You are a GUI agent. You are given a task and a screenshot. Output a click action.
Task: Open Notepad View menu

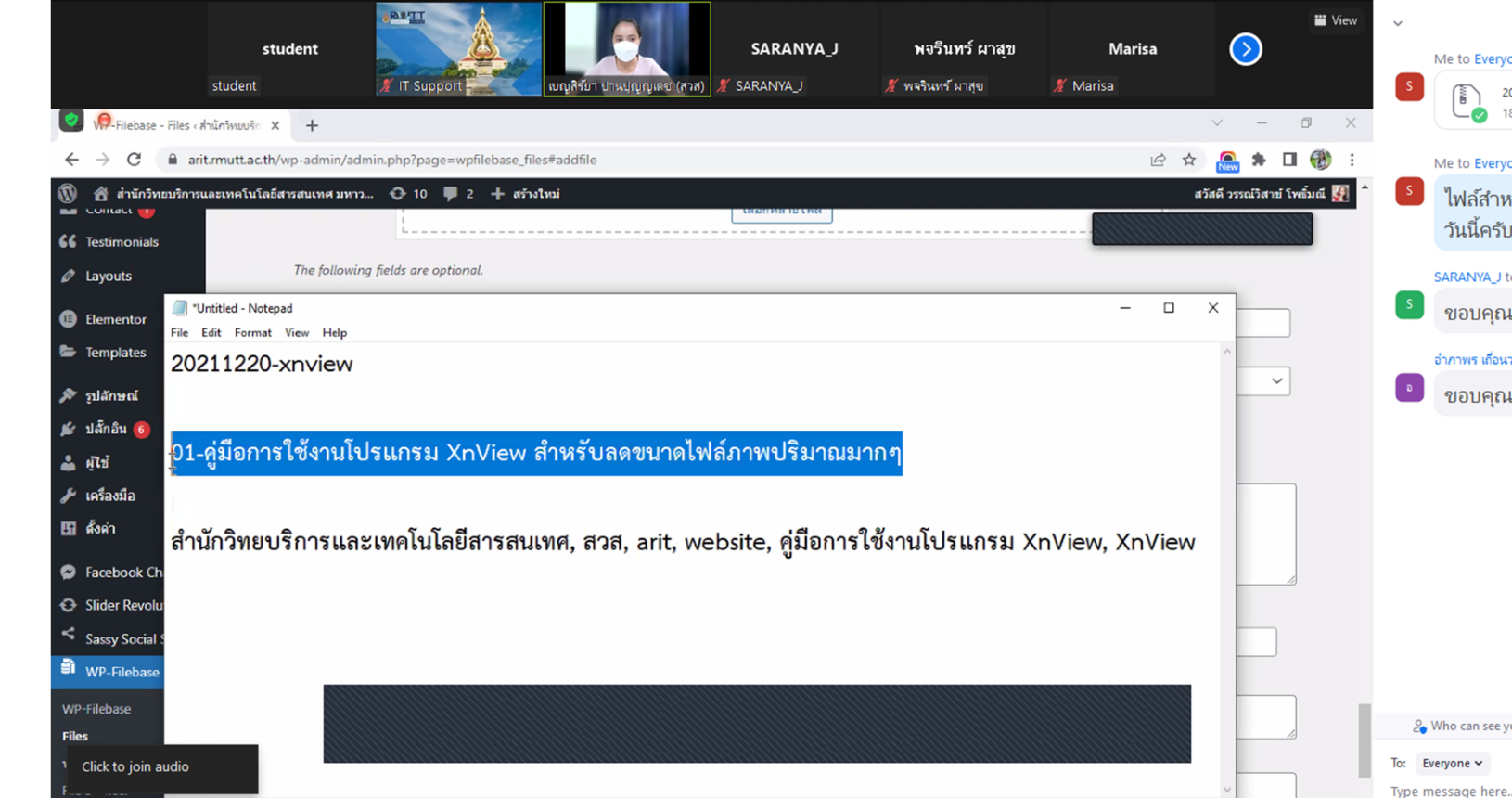pos(296,332)
